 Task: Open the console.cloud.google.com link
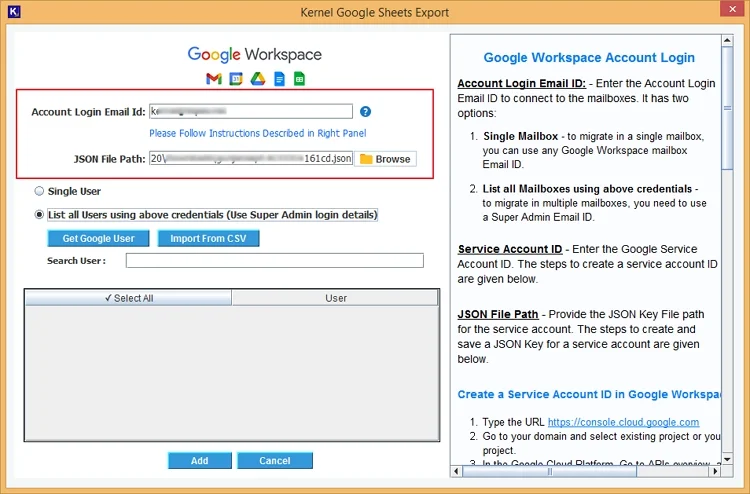pyautogui.click(x=623, y=422)
